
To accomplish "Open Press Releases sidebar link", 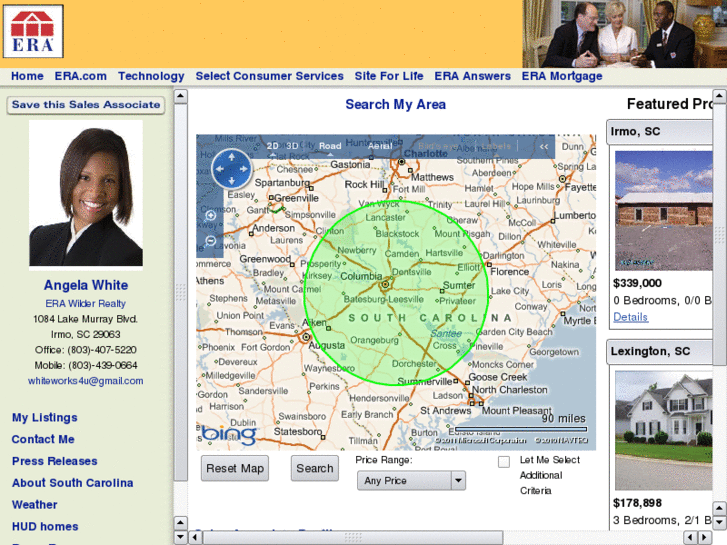I will (x=55, y=461).
